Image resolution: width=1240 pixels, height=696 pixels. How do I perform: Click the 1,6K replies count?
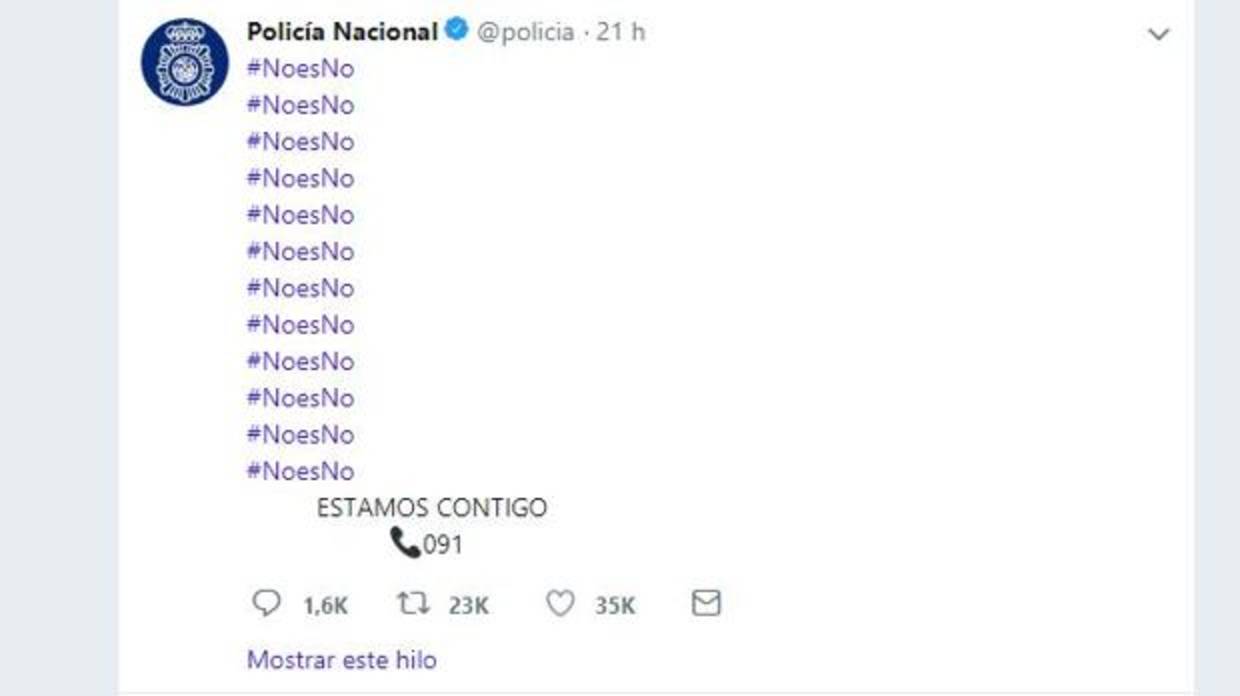[x=325, y=606]
